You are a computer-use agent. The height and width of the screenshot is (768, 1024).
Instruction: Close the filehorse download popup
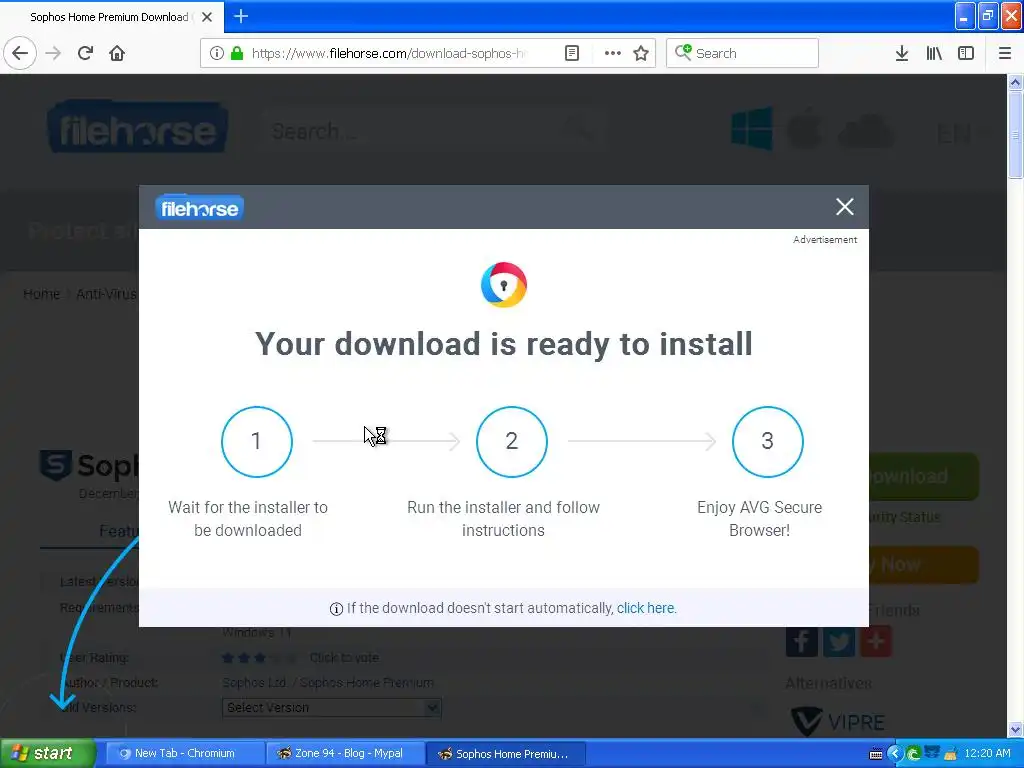(844, 206)
